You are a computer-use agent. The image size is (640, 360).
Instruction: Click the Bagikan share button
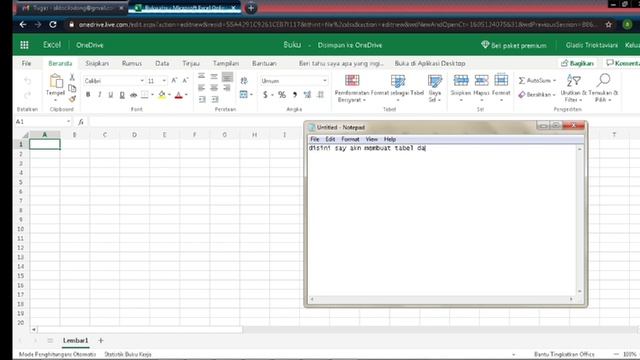pyautogui.click(x=577, y=63)
